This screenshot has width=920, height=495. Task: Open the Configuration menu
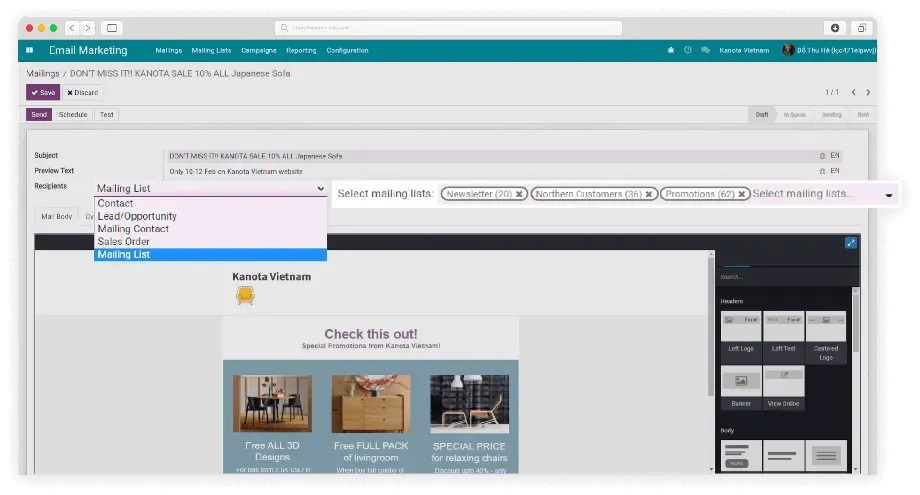coord(347,50)
